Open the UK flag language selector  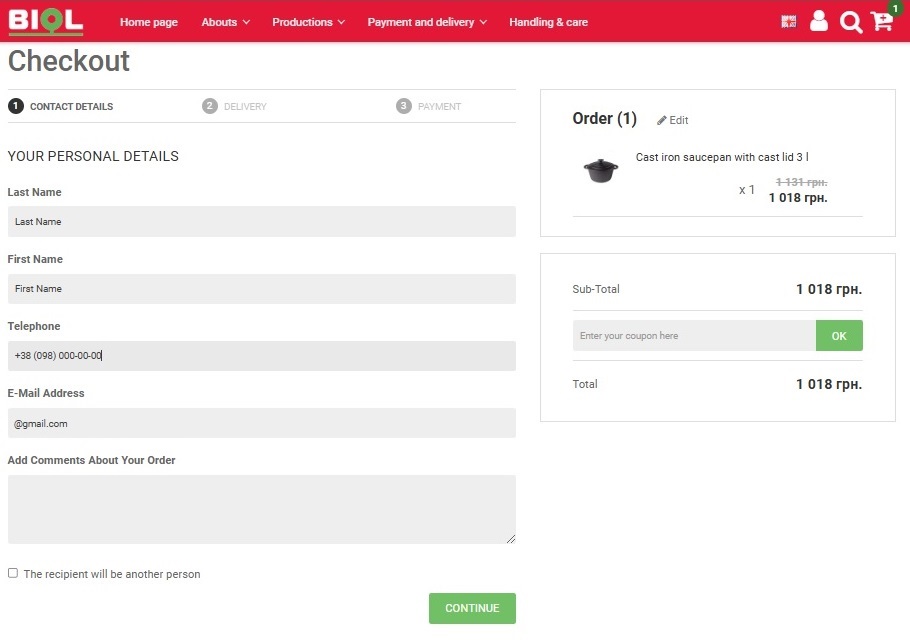789,22
